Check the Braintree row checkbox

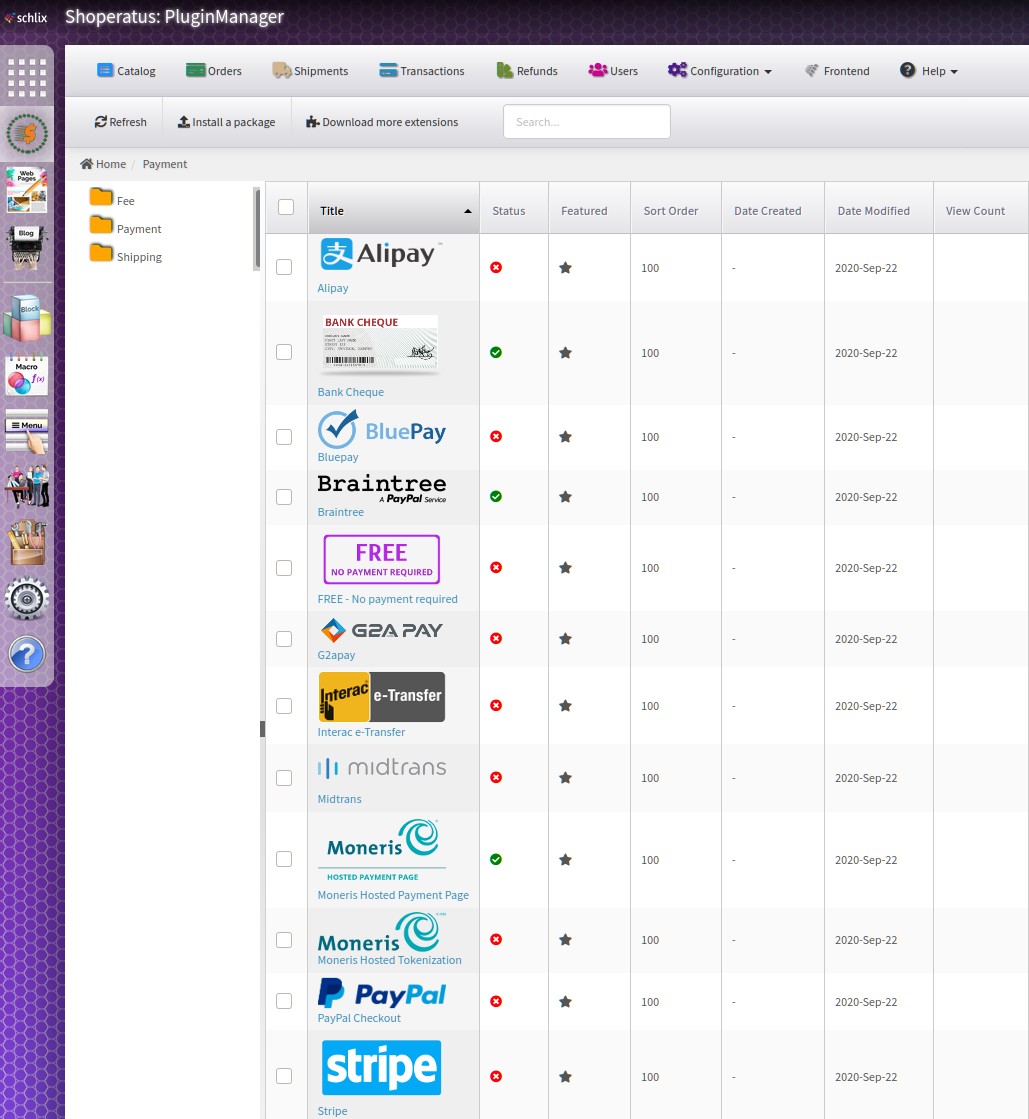[x=284, y=497]
